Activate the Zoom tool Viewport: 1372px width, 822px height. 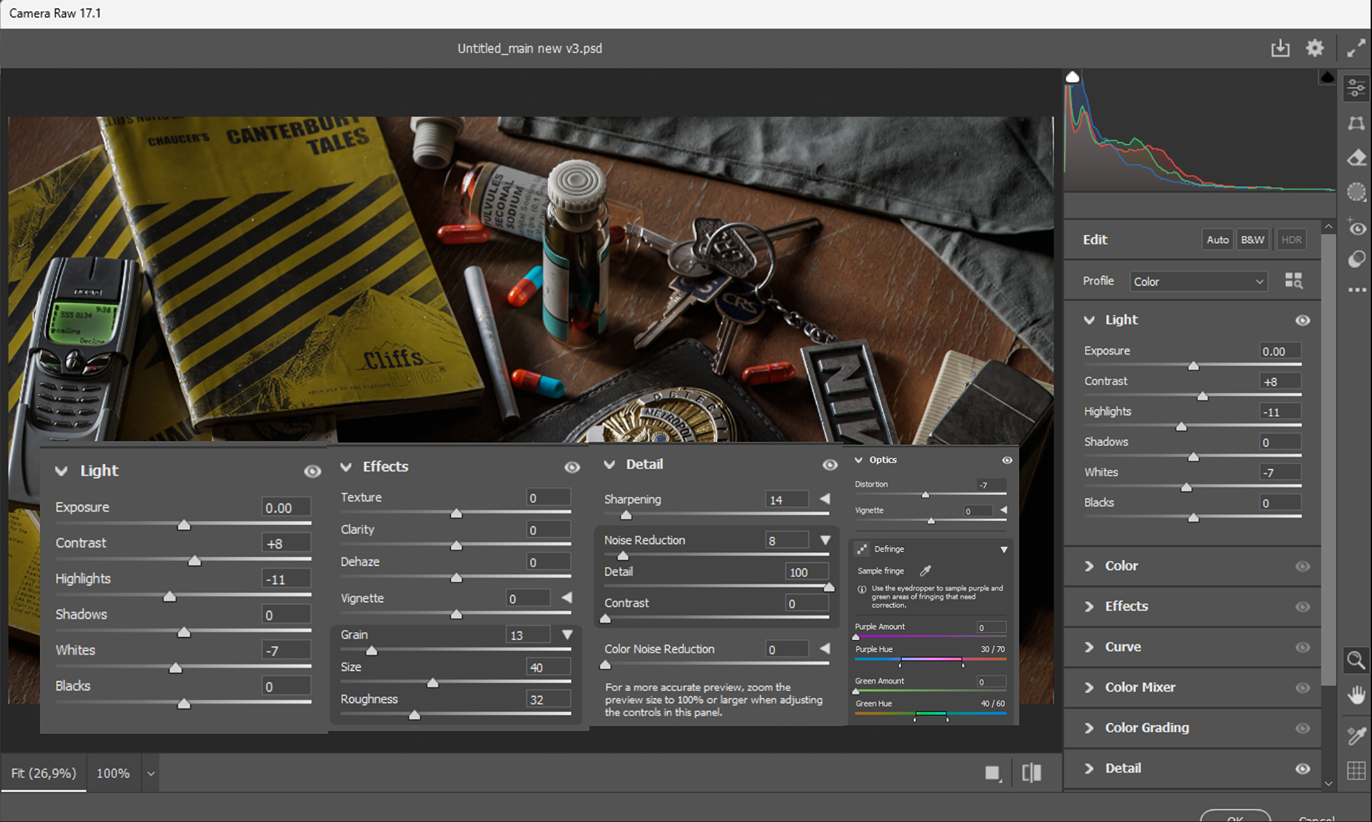(1356, 660)
